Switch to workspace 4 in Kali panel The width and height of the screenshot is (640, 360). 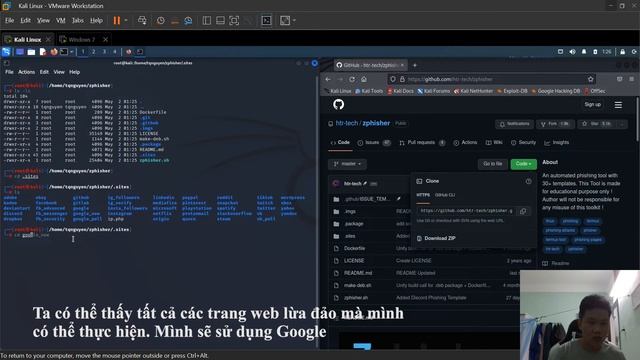(x=115, y=52)
